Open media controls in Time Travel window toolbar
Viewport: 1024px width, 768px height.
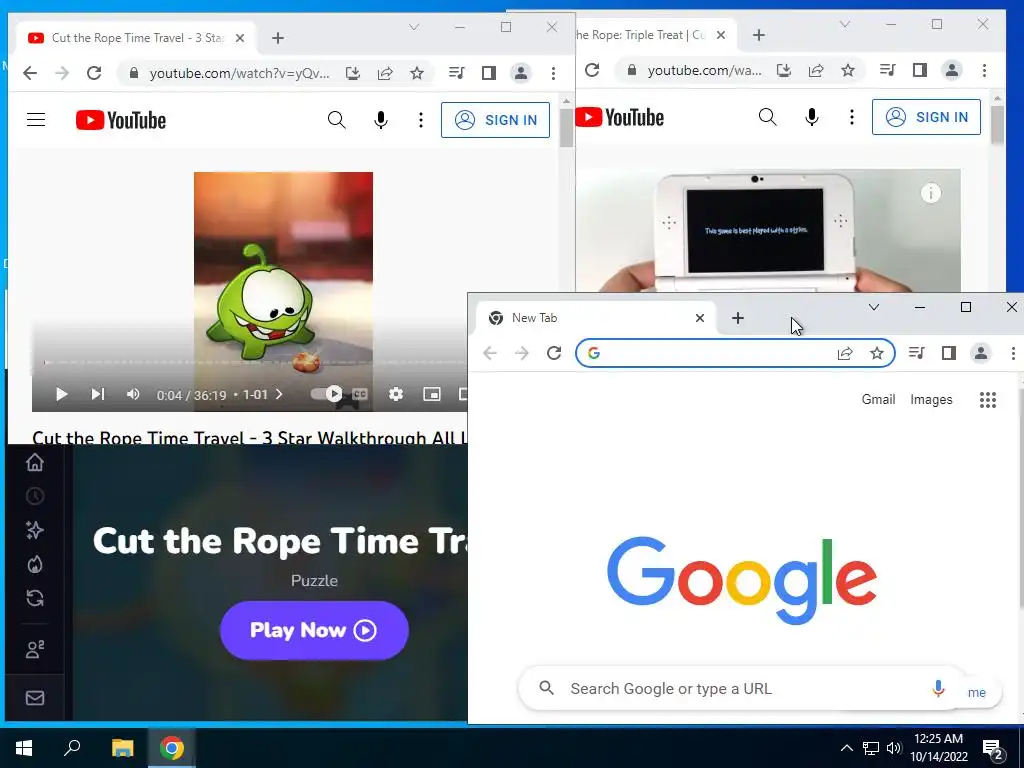point(456,73)
